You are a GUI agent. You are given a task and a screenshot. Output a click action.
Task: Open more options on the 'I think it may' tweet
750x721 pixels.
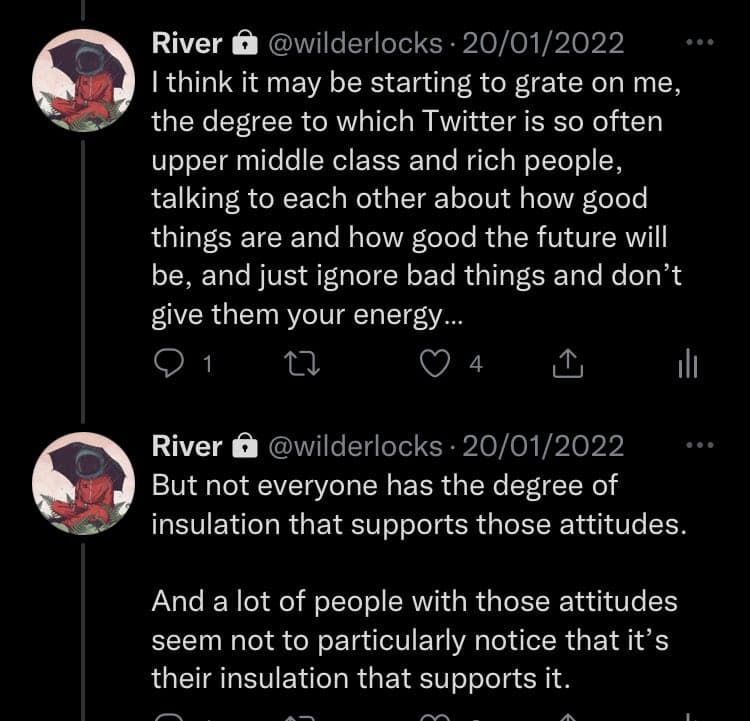coord(700,43)
